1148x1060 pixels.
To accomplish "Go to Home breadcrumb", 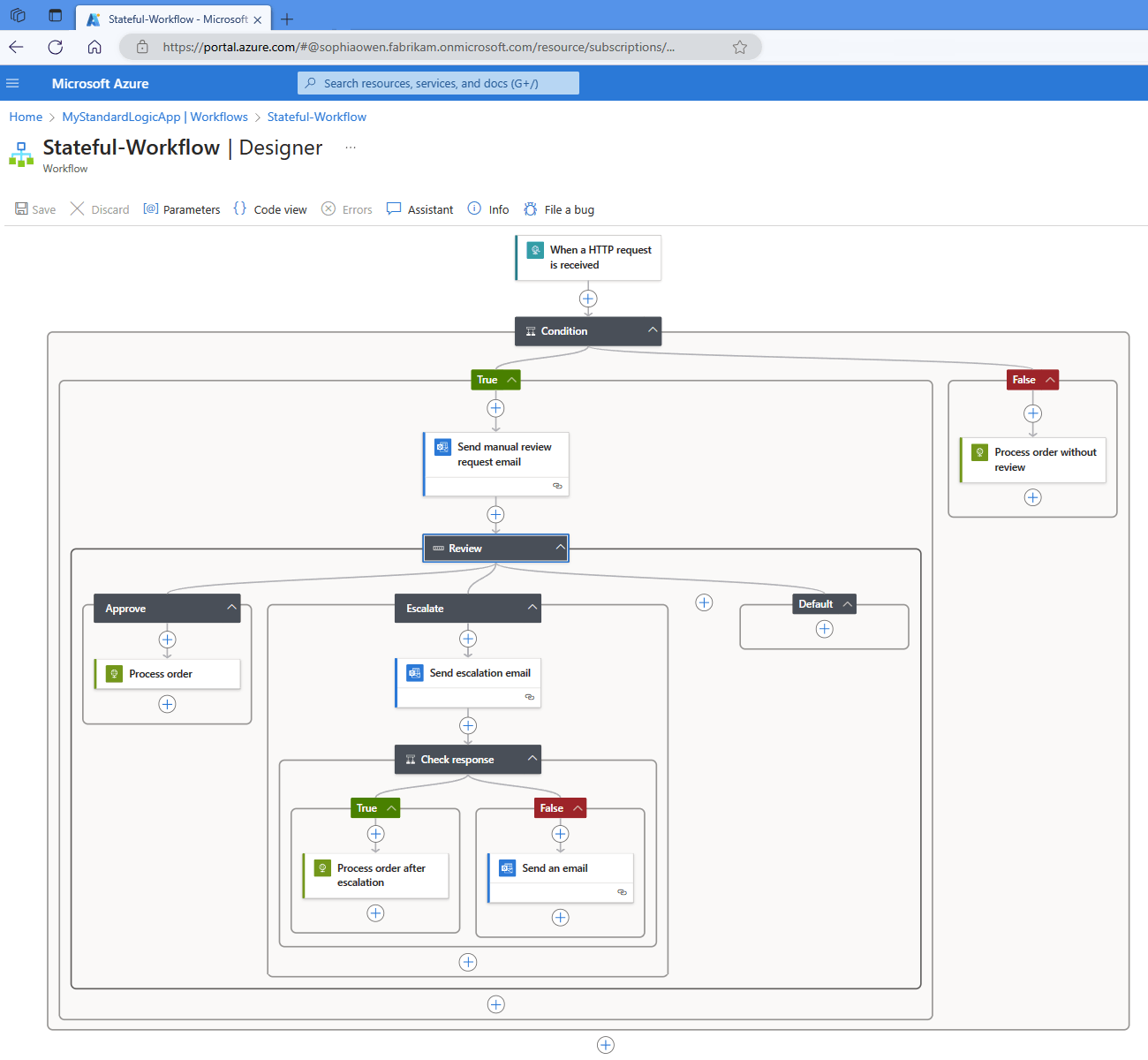I will click(x=26, y=117).
